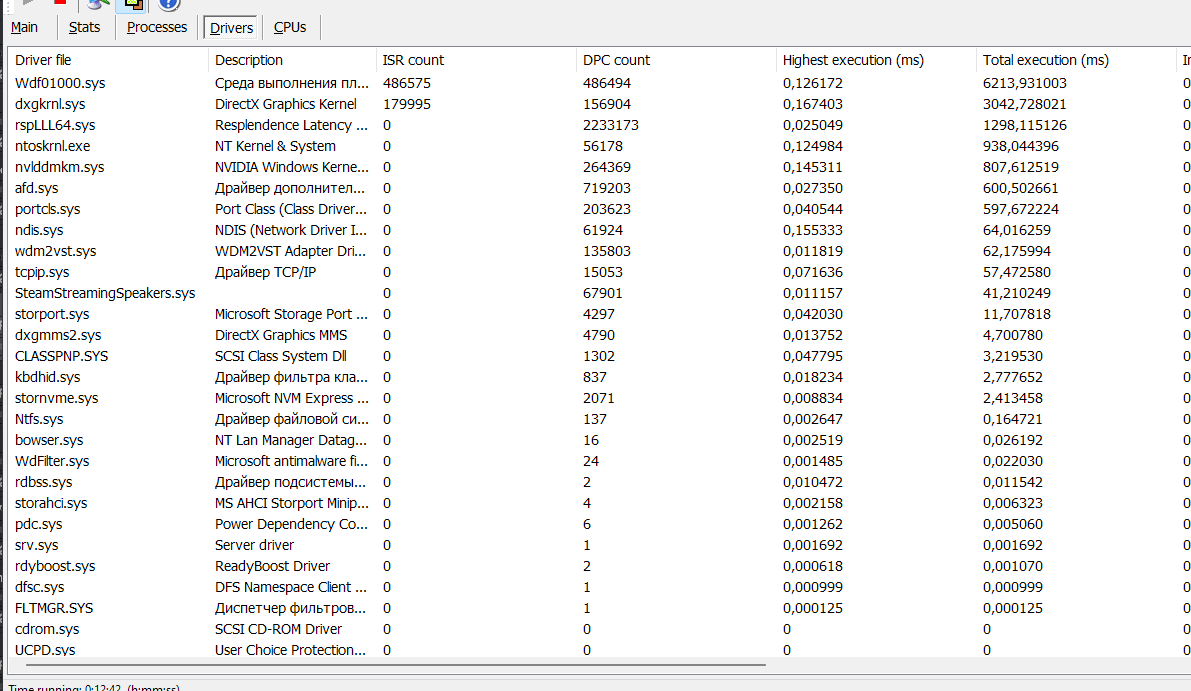
Task: Click the SCSI Class System Dll description
Action: pos(280,356)
